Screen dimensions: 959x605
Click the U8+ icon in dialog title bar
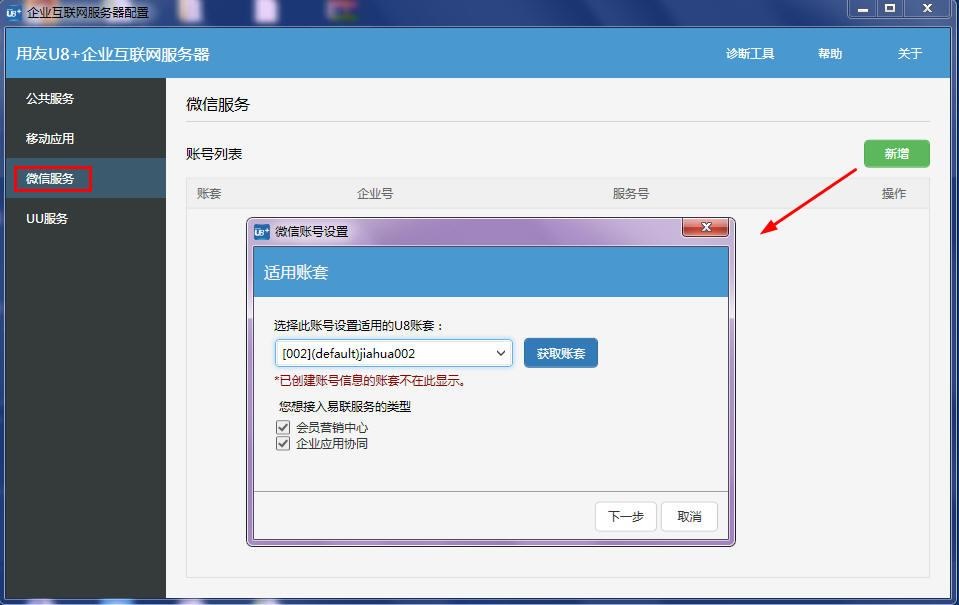(261, 231)
